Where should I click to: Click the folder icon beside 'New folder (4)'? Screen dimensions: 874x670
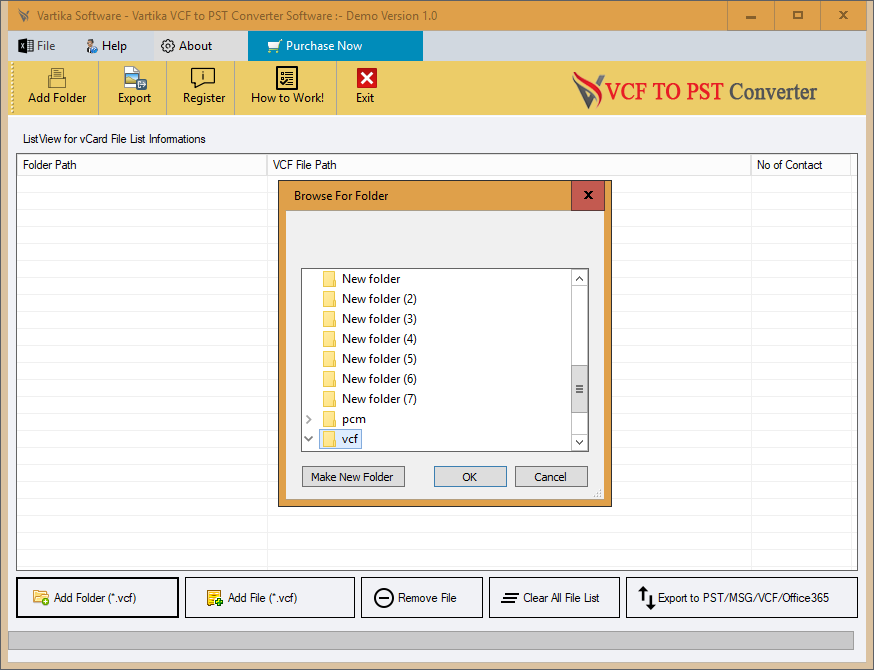pos(329,339)
